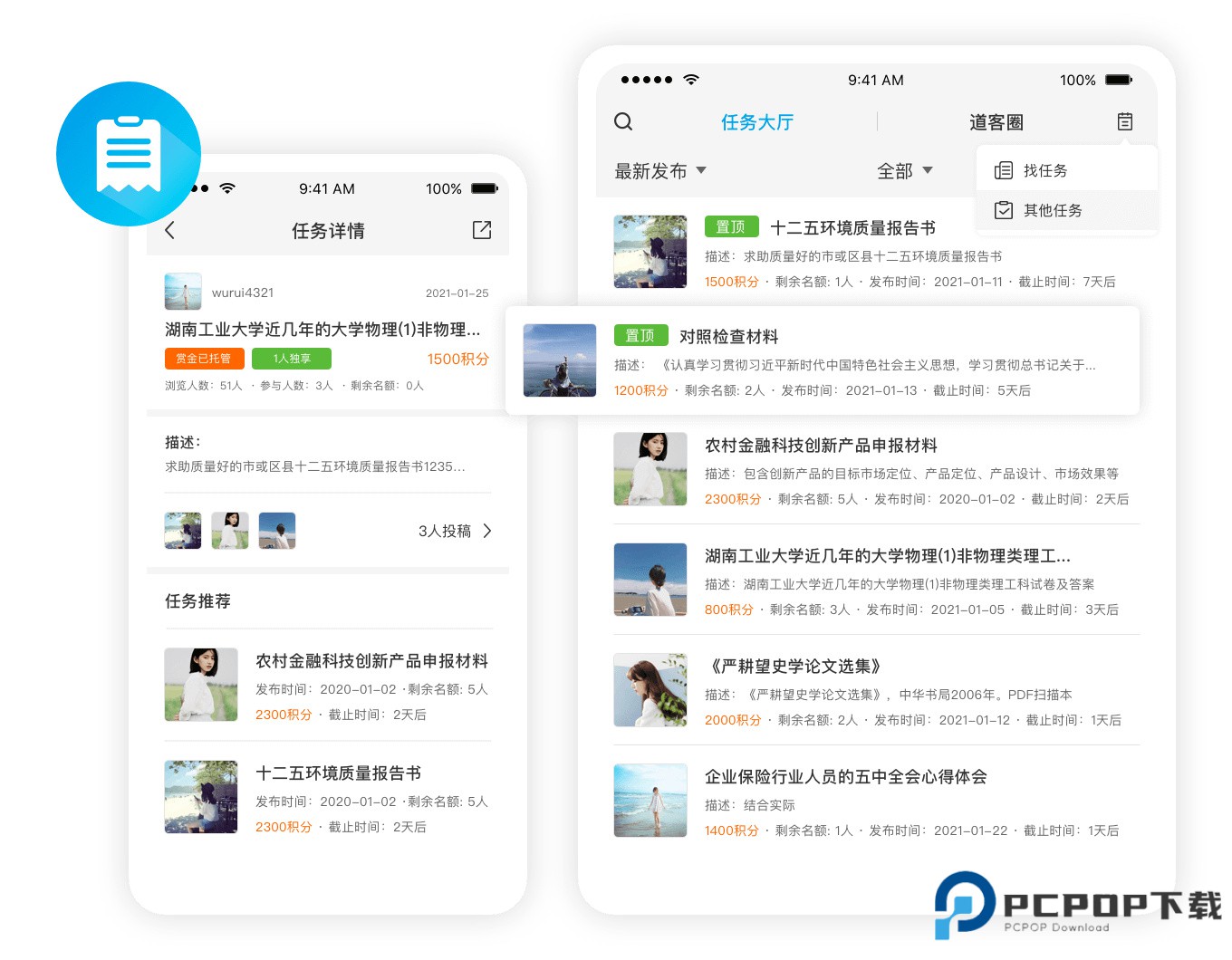Screen dimensions: 1232x960
Task: Click the 找任务 list icon
Action: pos(1003,170)
